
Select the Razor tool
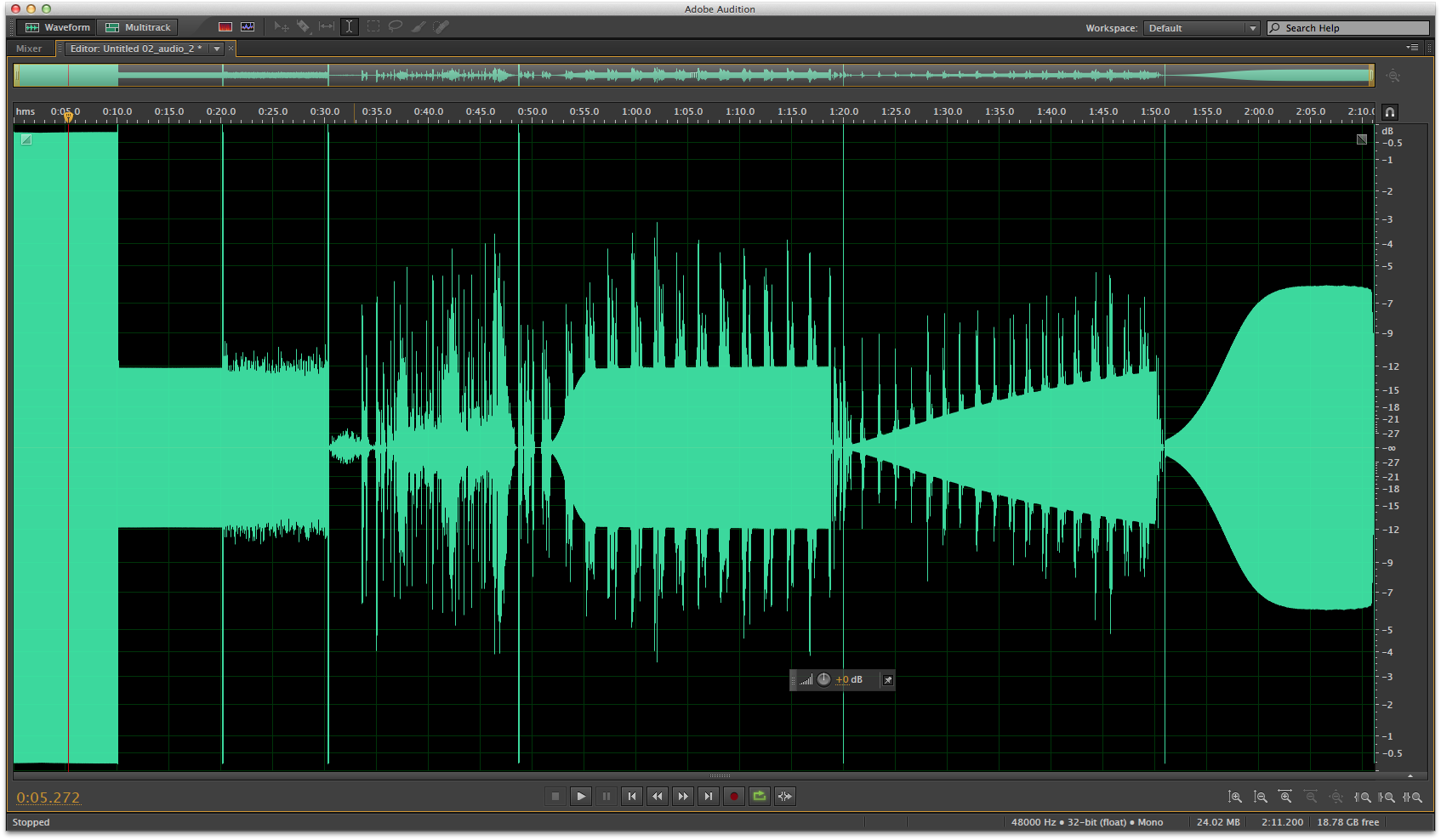pyautogui.click(x=304, y=27)
